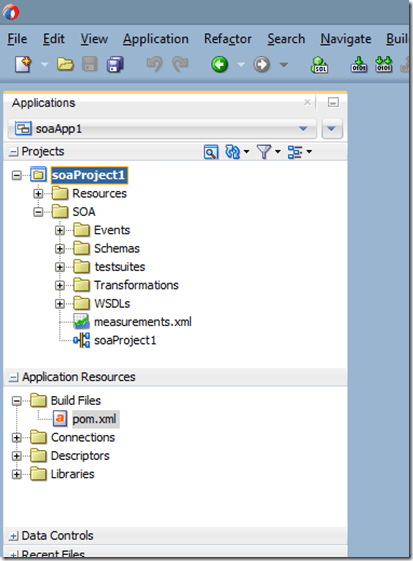The width and height of the screenshot is (413, 561).
Task: Collapse the SOA folder
Action: tap(38, 212)
